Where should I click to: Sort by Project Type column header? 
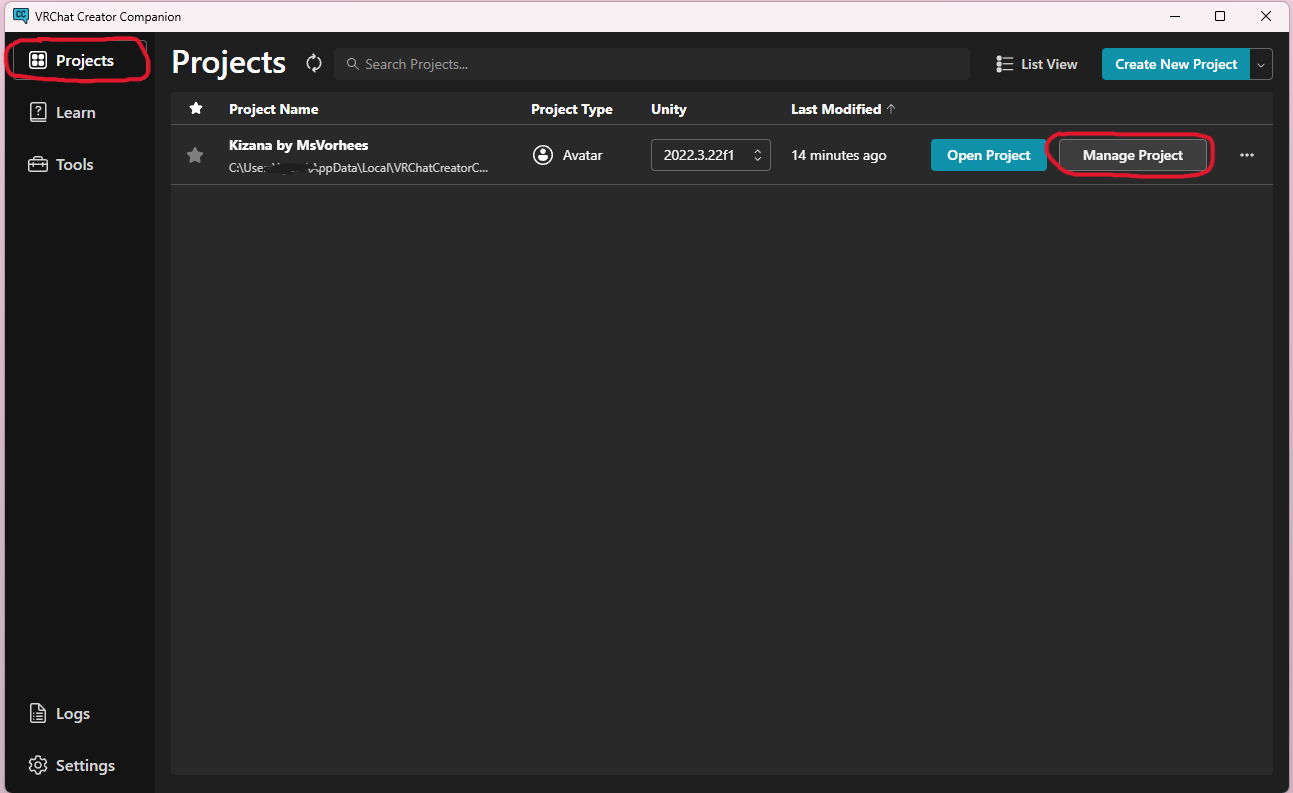571,109
